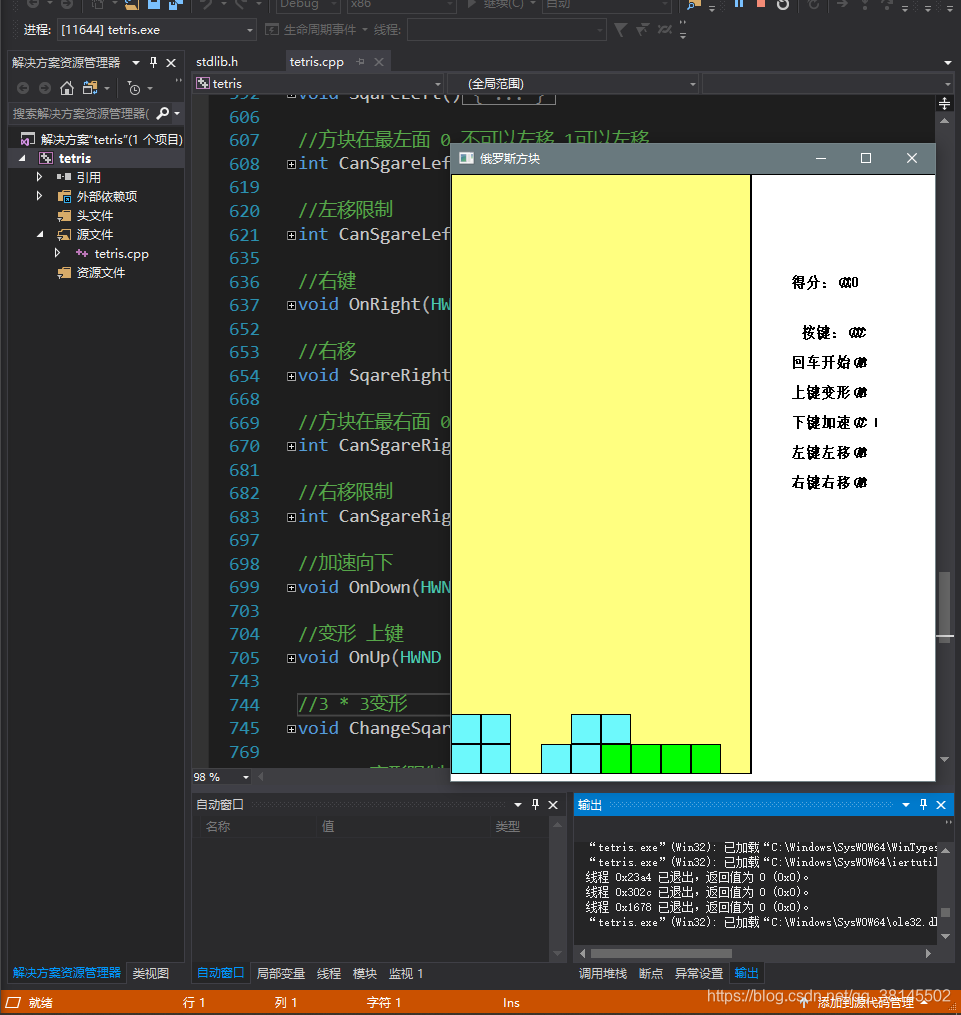
Task: Click the 生命周期事件 icon in debug toolbar
Action: [x=272, y=30]
